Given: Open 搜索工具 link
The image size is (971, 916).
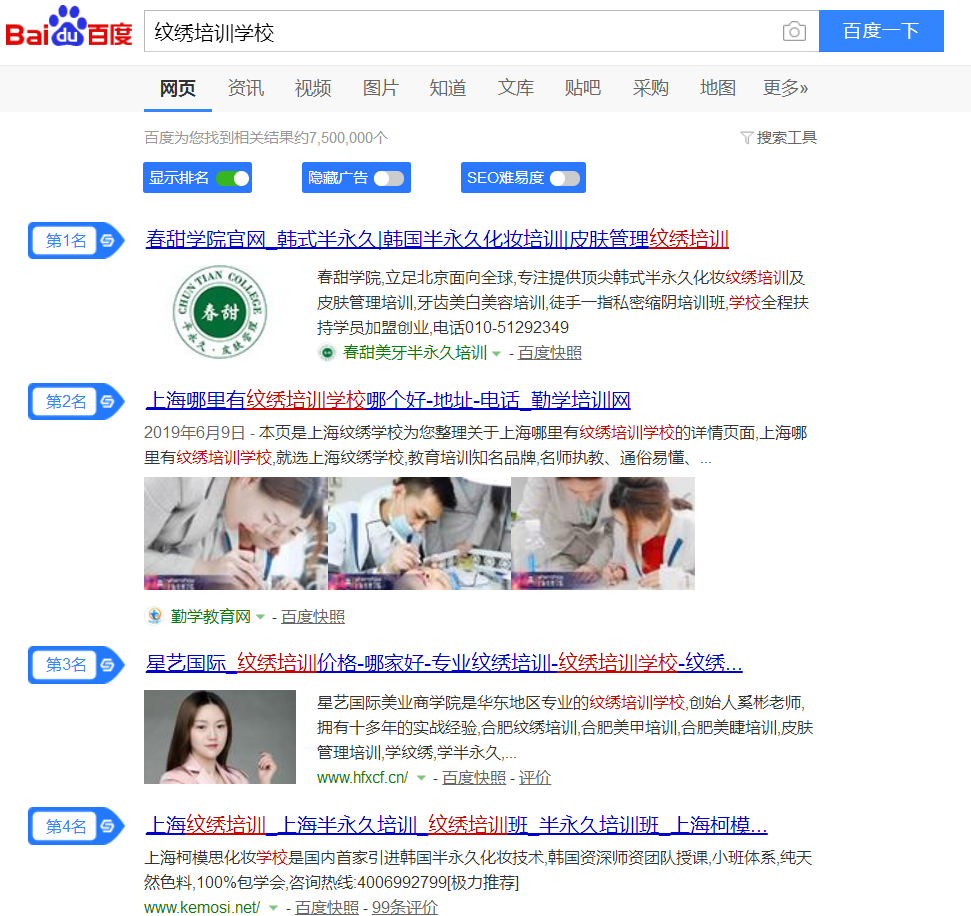Looking at the screenshot, I should (x=786, y=137).
